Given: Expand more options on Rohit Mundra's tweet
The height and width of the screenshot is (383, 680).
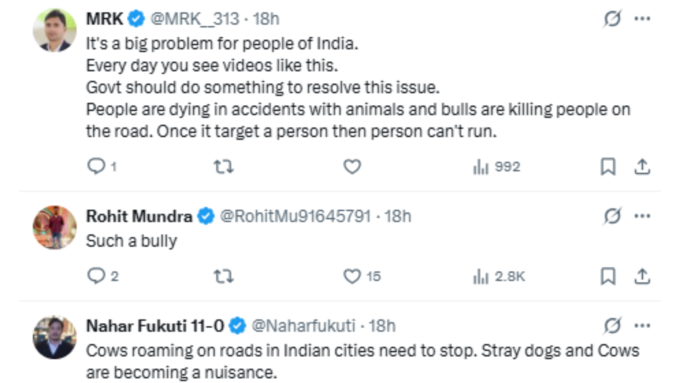Looking at the screenshot, I should pyautogui.click(x=642, y=216).
